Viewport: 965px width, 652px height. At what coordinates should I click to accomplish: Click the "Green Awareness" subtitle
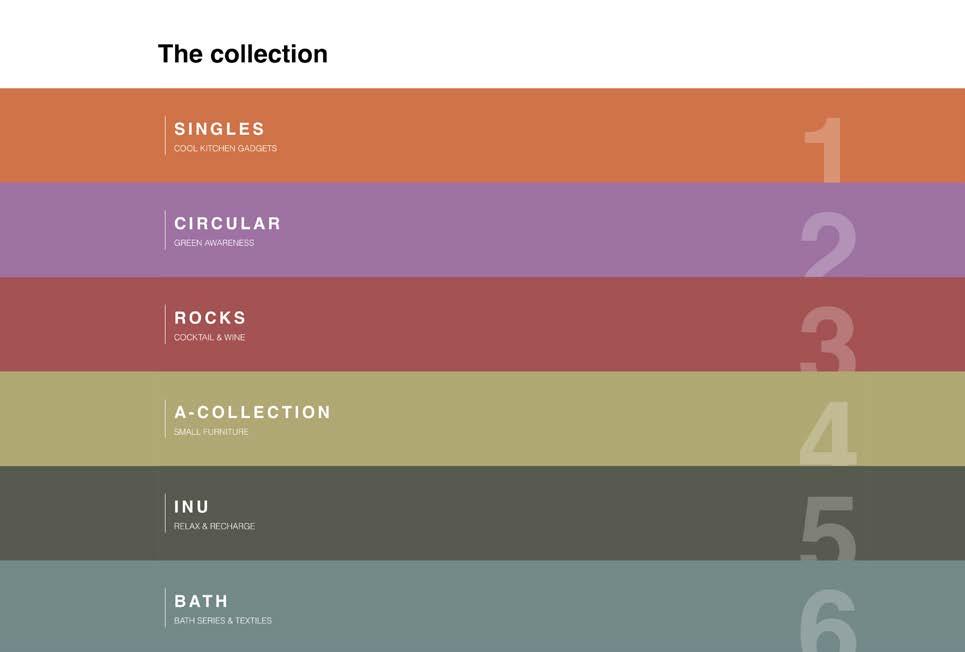[214, 243]
